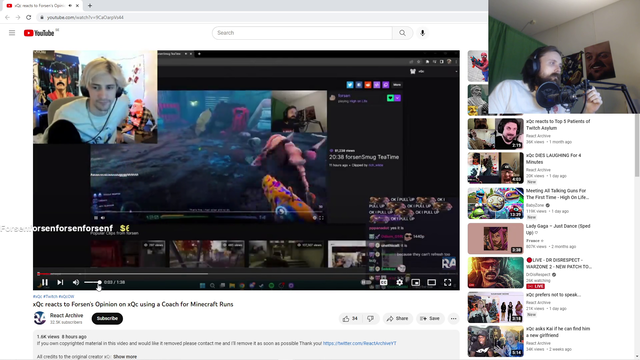Seek on the video progress bar
The width and height of the screenshot is (640, 360).
pos(246,273)
